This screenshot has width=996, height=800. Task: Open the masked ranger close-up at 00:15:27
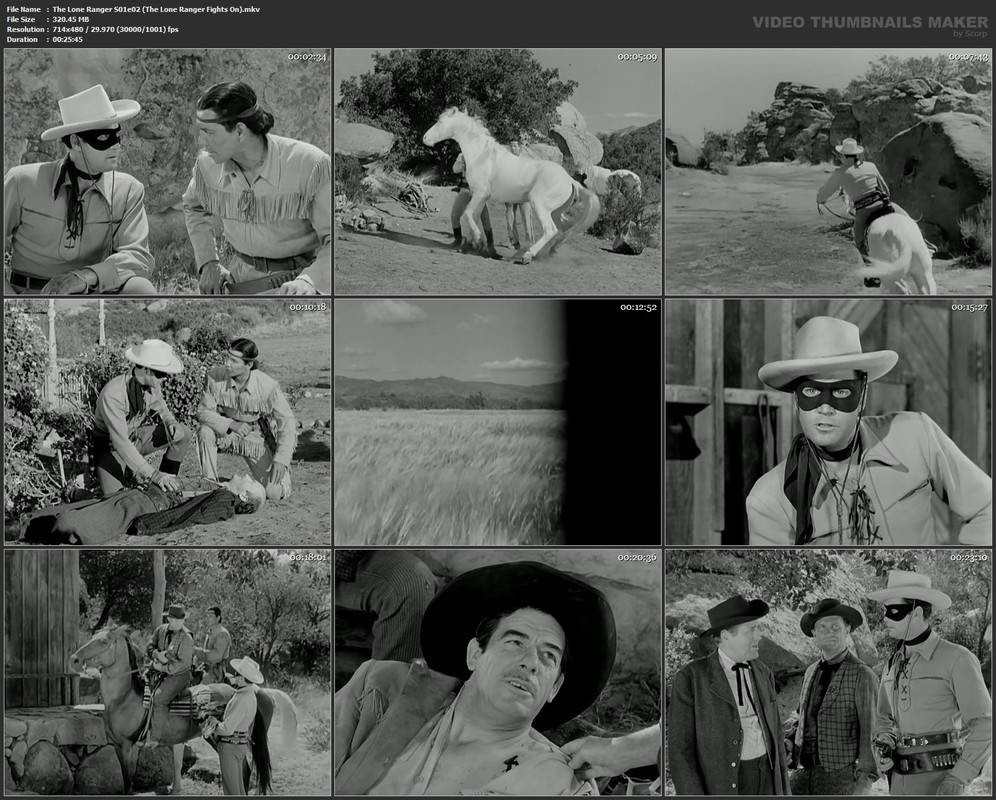(x=828, y=422)
